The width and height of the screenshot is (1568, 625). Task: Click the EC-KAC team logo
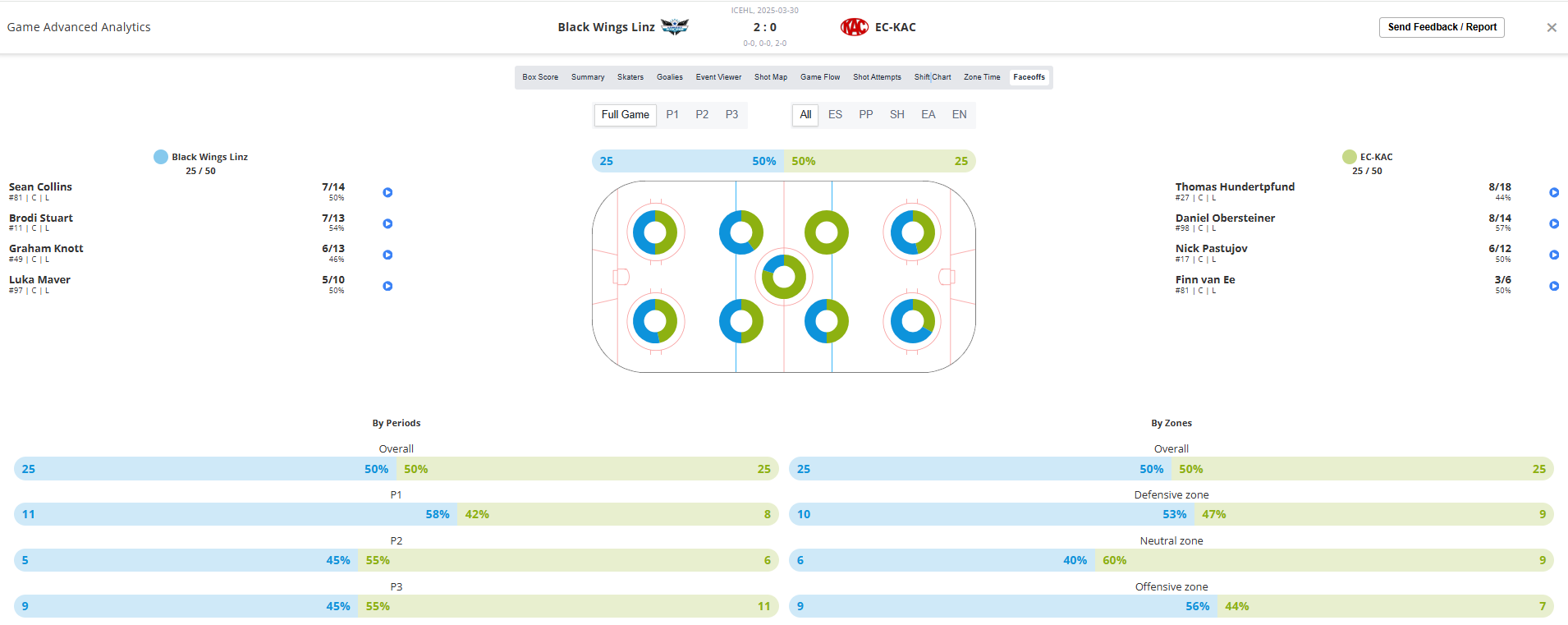(854, 27)
